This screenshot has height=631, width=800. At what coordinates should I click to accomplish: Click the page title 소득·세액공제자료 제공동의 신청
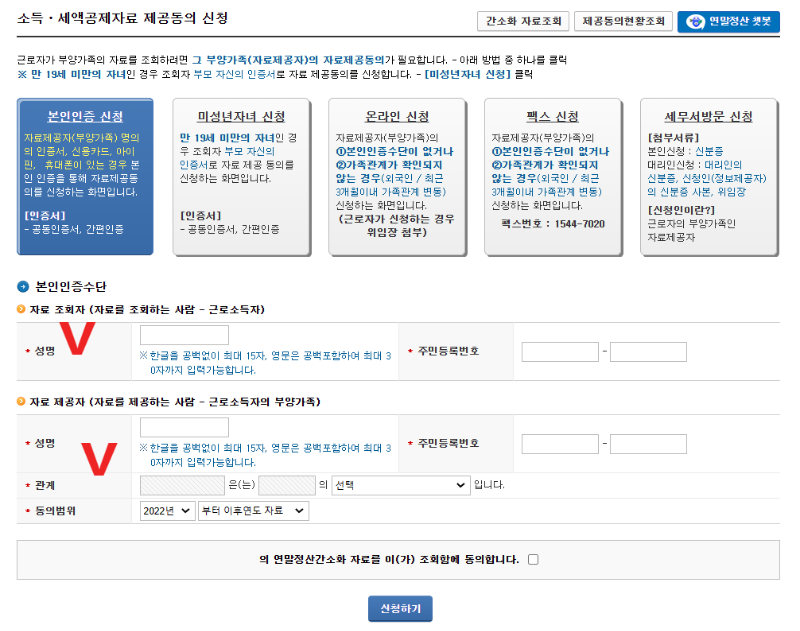coord(122,18)
